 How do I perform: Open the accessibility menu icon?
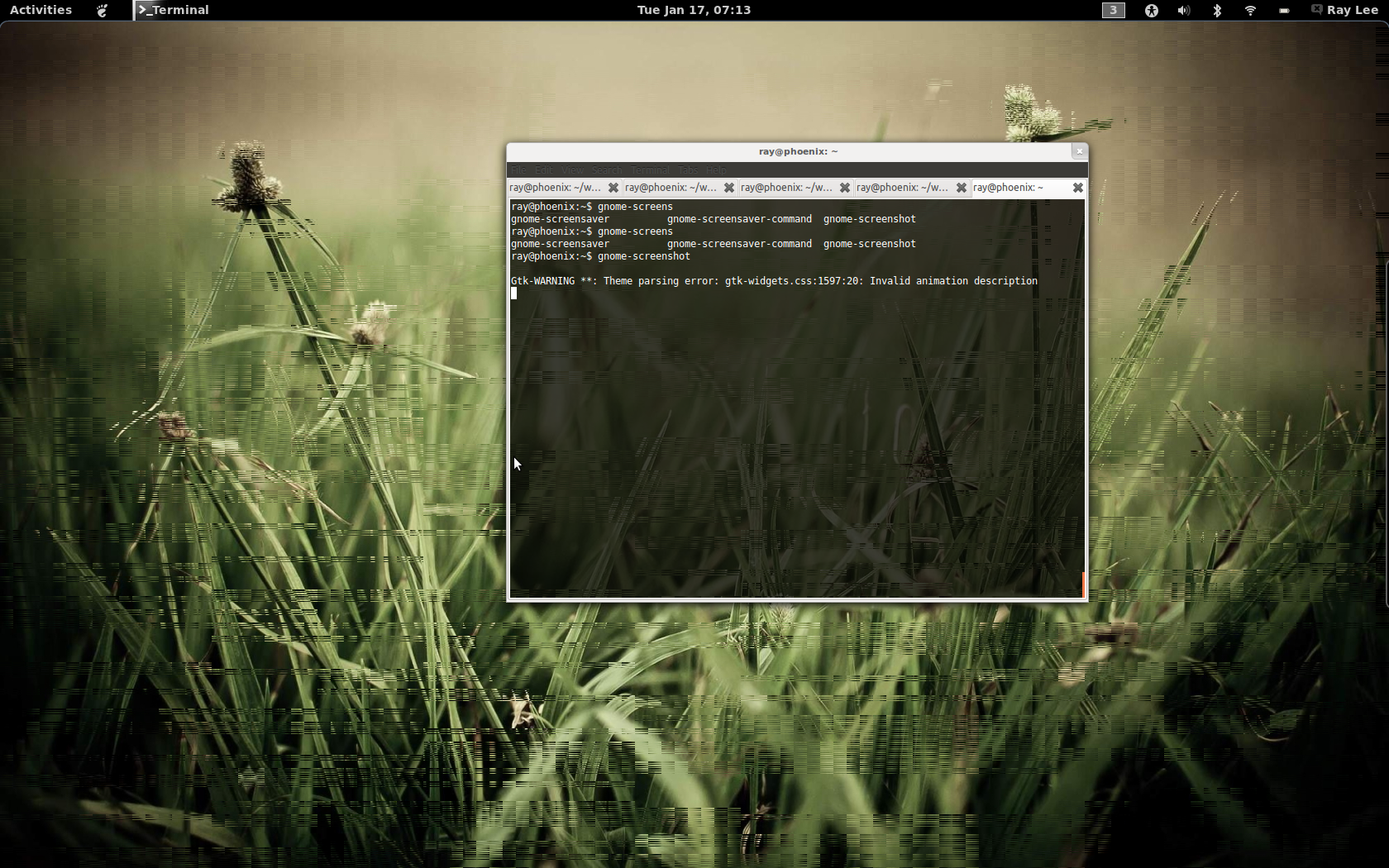pos(1151,10)
